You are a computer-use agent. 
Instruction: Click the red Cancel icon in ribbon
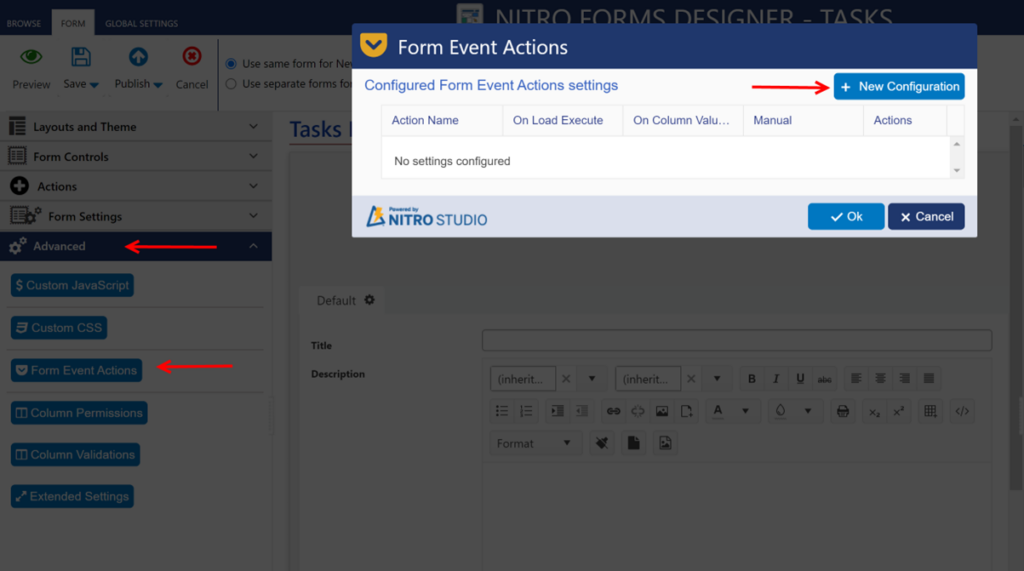[191, 58]
